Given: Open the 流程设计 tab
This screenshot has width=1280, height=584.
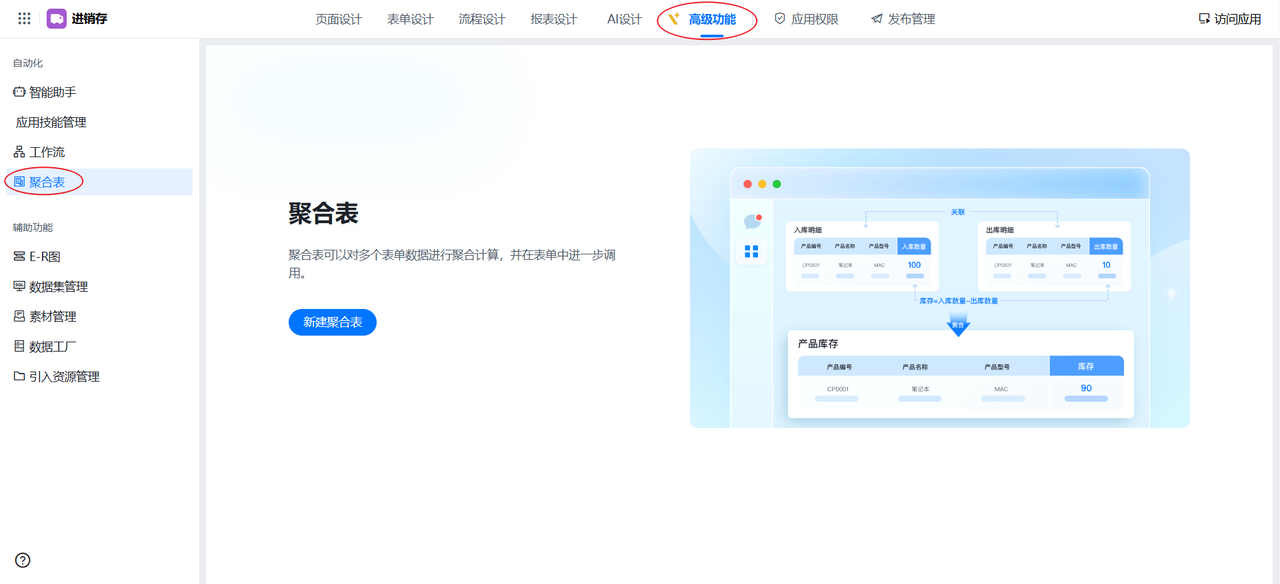Looking at the screenshot, I should click(x=482, y=19).
